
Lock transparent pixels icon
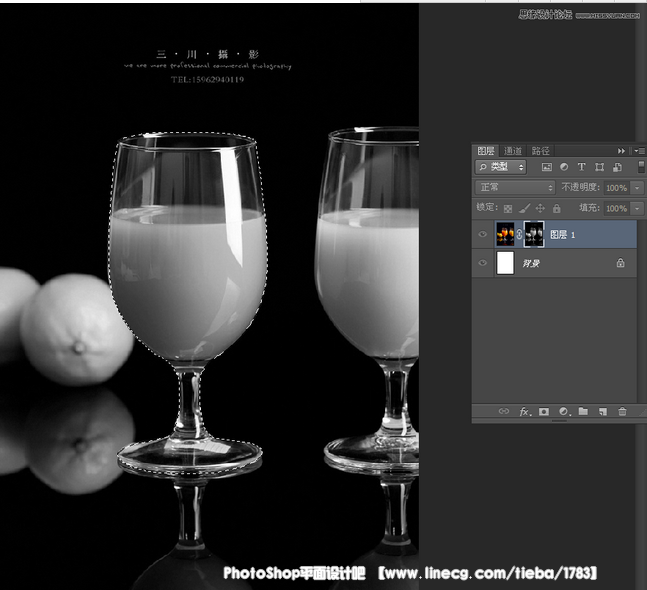[x=508, y=208]
